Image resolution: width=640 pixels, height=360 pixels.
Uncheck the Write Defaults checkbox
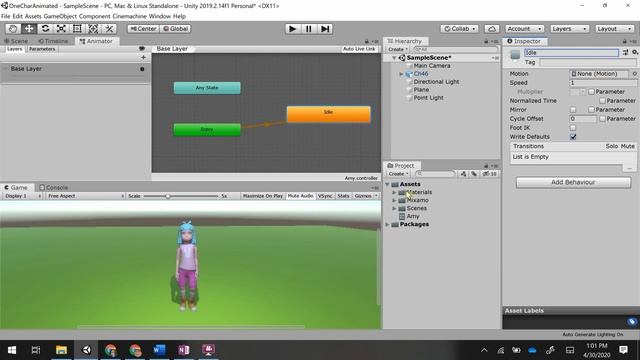coord(573,137)
